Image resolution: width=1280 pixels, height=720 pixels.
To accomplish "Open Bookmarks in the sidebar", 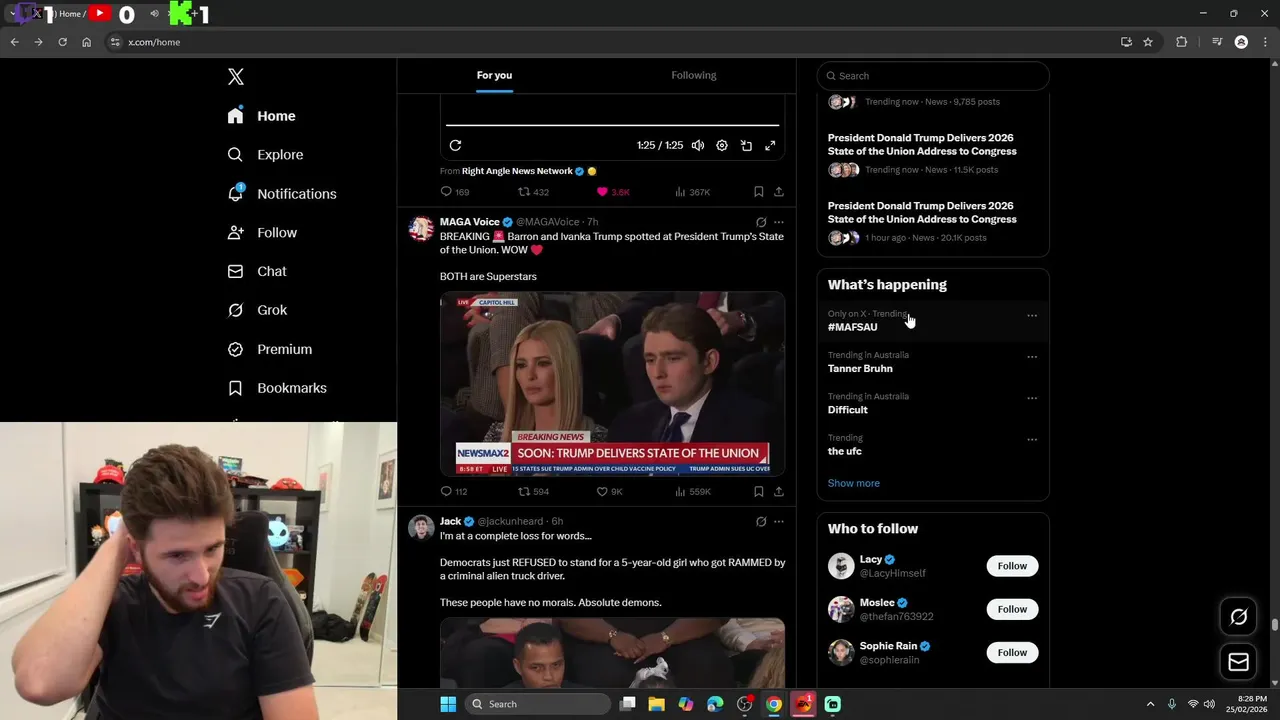I will 278,388.
